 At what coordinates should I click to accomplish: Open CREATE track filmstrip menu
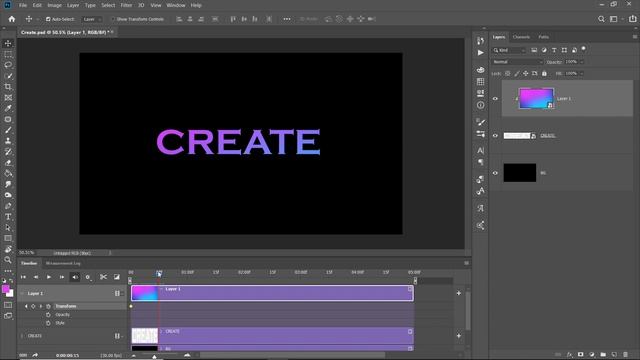[x=119, y=336]
